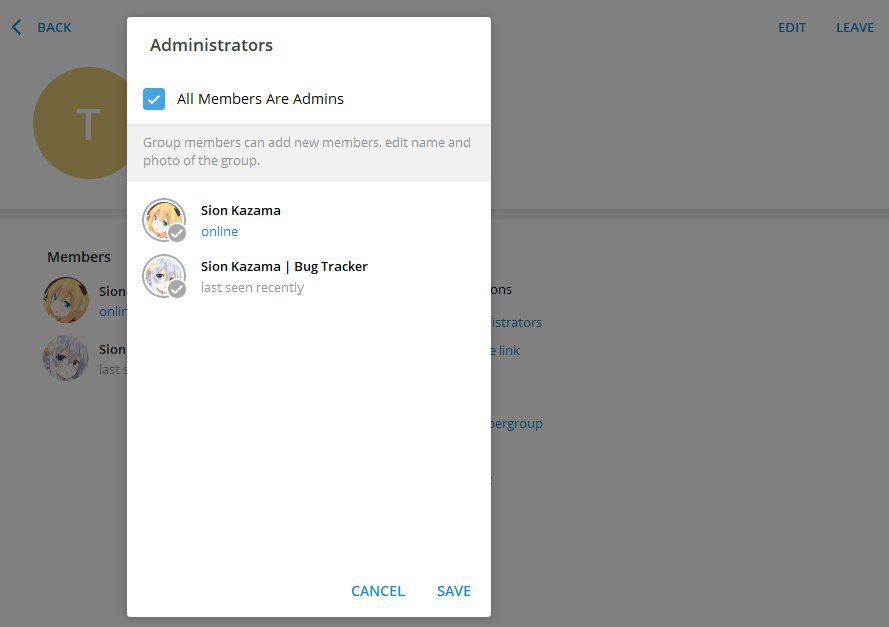Click silver-haired member avatar under Members heading
Image resolution: width=889 pixels, height=627 pixels.
click(66, 358)
